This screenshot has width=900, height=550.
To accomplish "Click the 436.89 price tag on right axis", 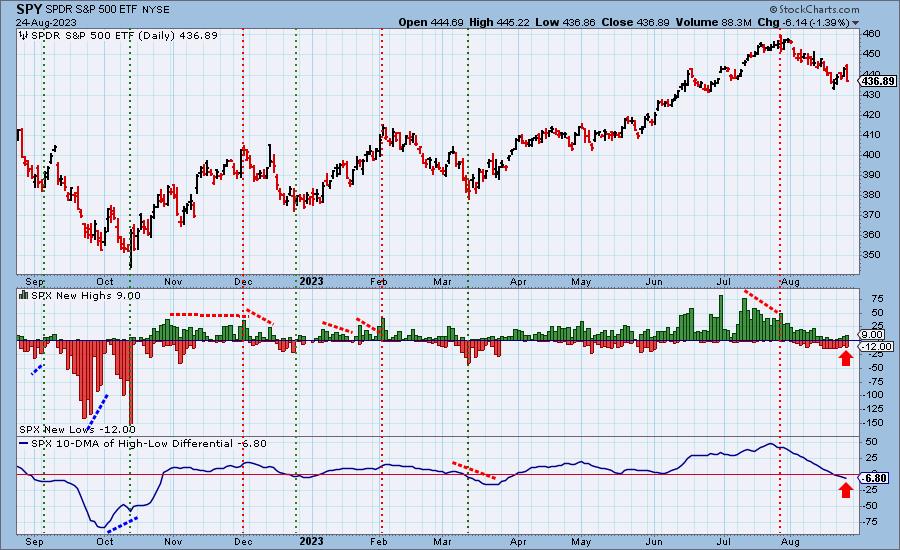I will [x=878, y=82].
